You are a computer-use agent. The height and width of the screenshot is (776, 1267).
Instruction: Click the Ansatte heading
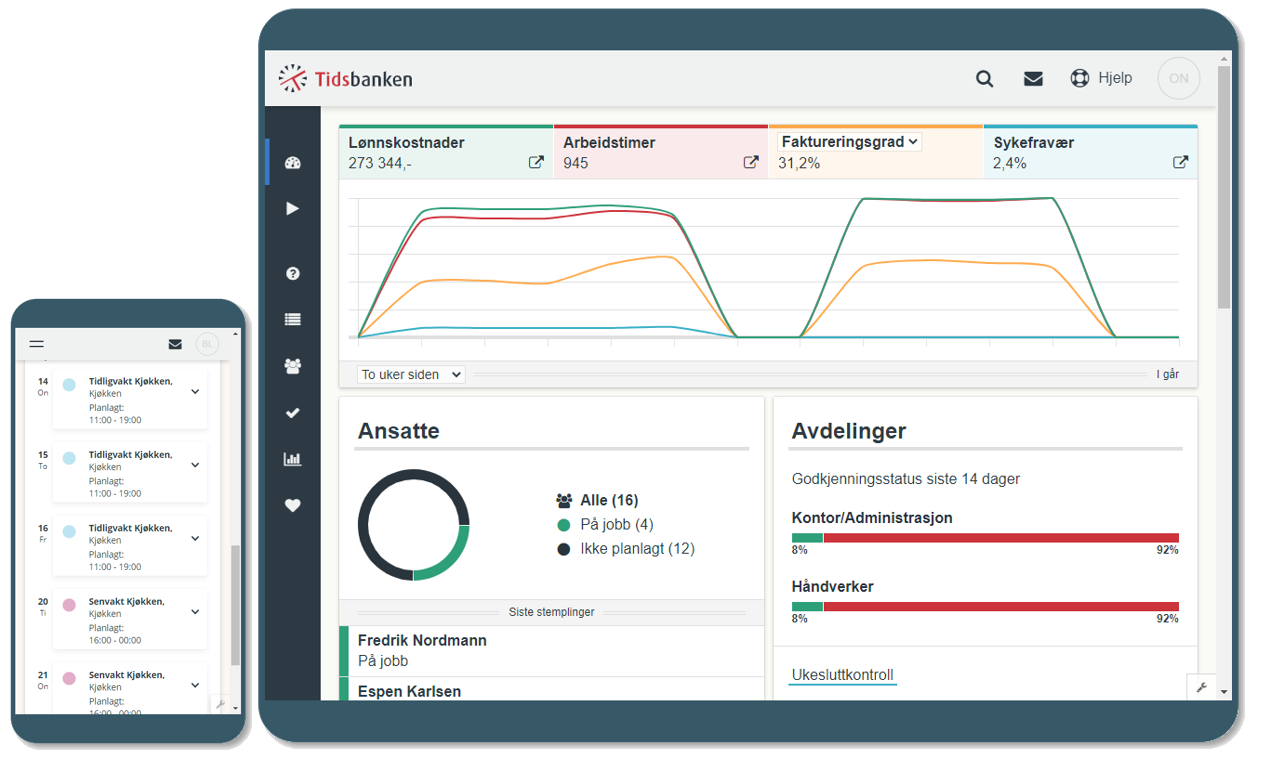click(398, 431)
